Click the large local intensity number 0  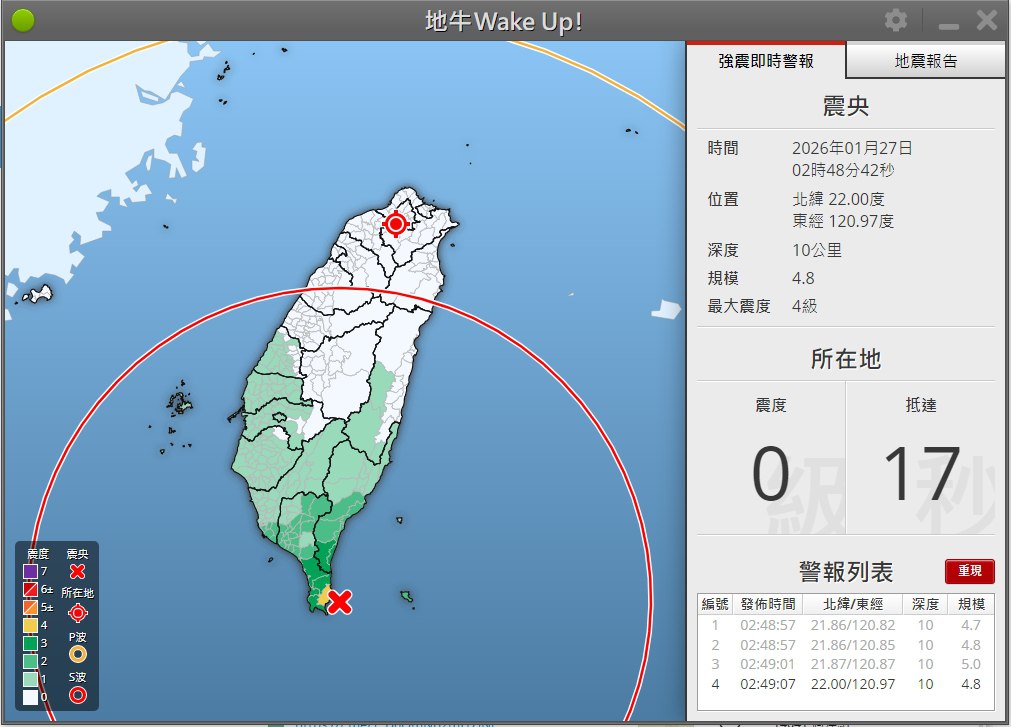tap(771, 474)
